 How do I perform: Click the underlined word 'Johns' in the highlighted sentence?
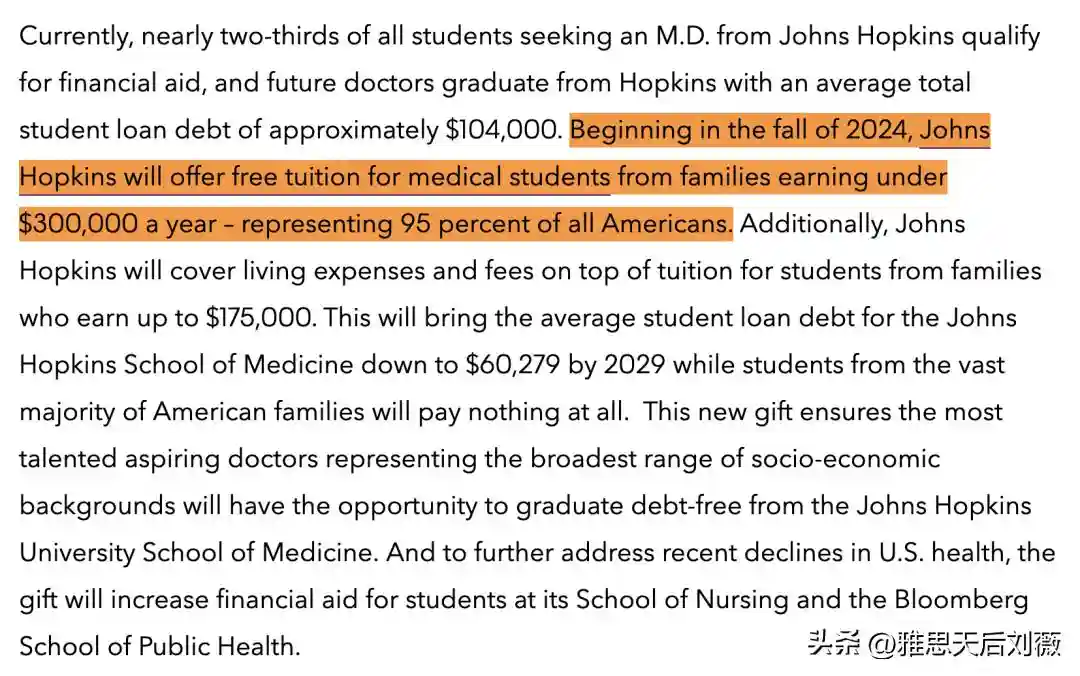coord(955,130)
